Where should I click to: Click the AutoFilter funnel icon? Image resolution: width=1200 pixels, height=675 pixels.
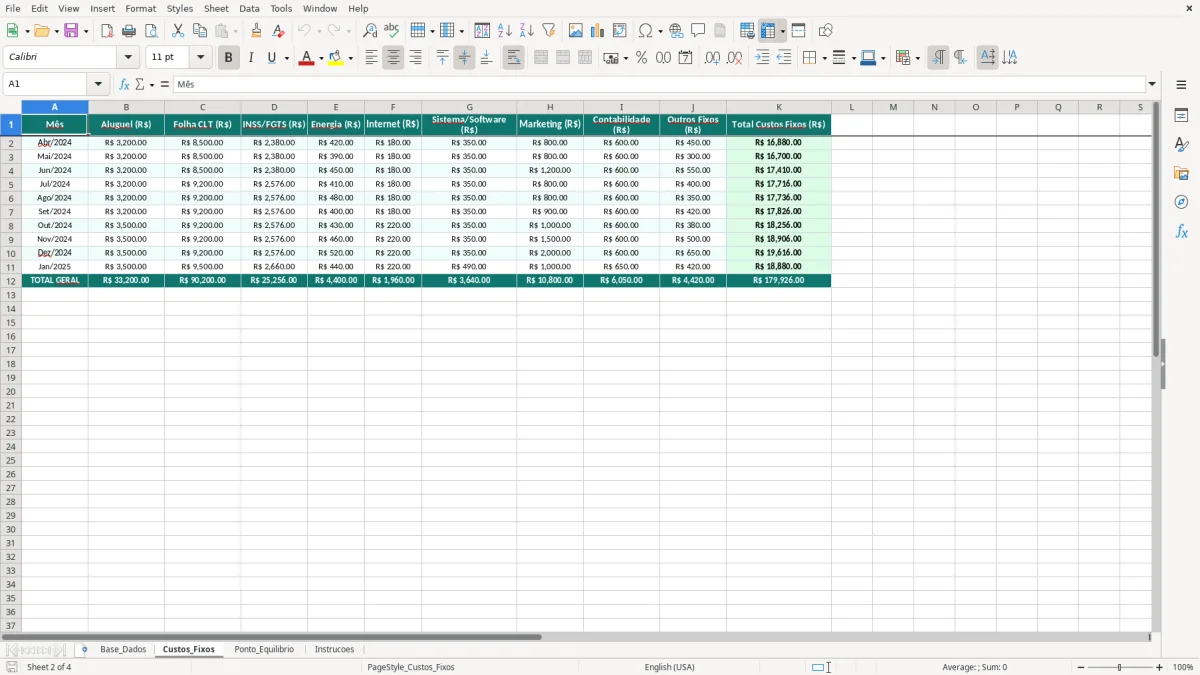click(x=549, y=31)
